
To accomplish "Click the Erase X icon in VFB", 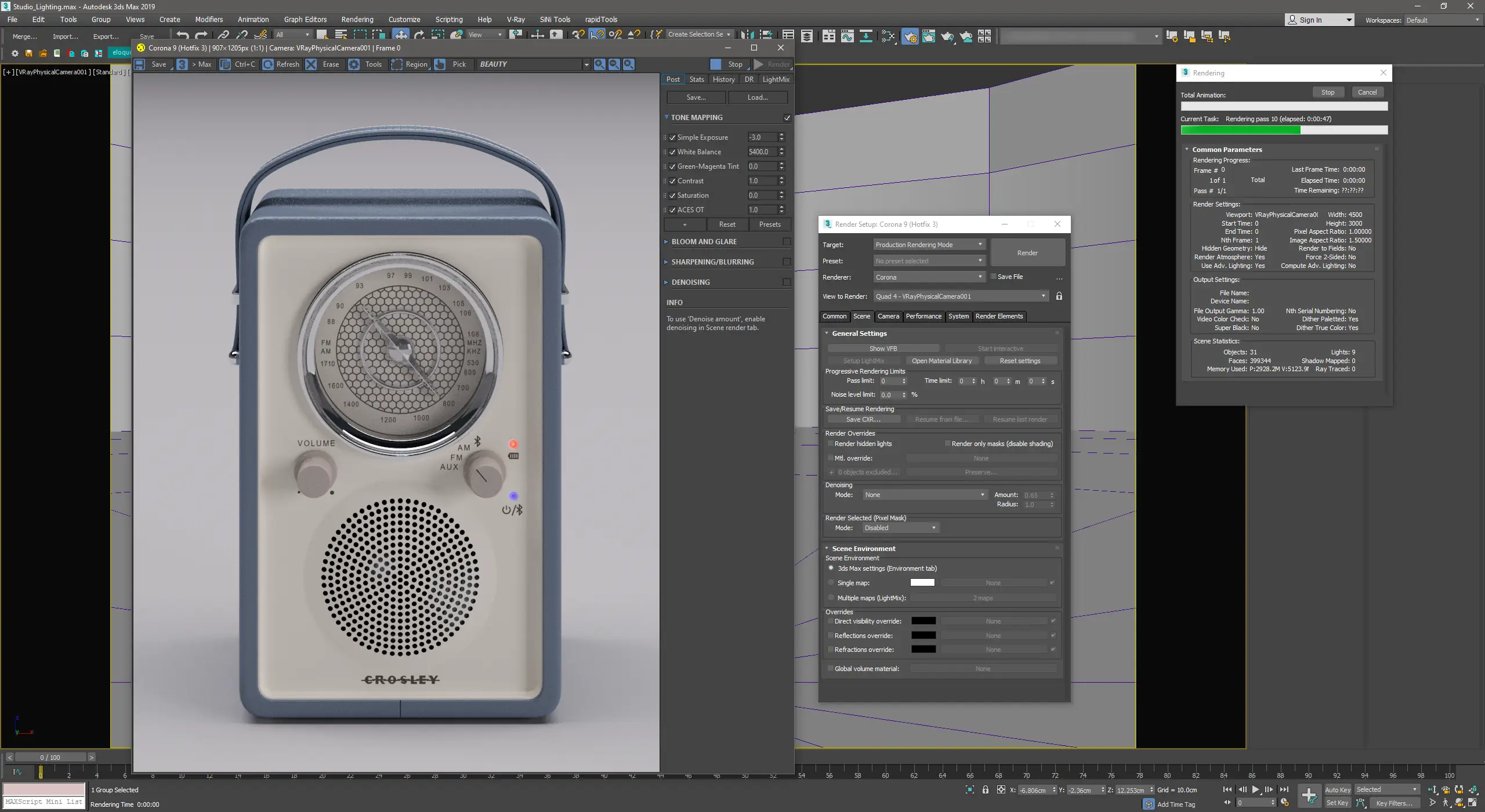I will click(312, 64).
